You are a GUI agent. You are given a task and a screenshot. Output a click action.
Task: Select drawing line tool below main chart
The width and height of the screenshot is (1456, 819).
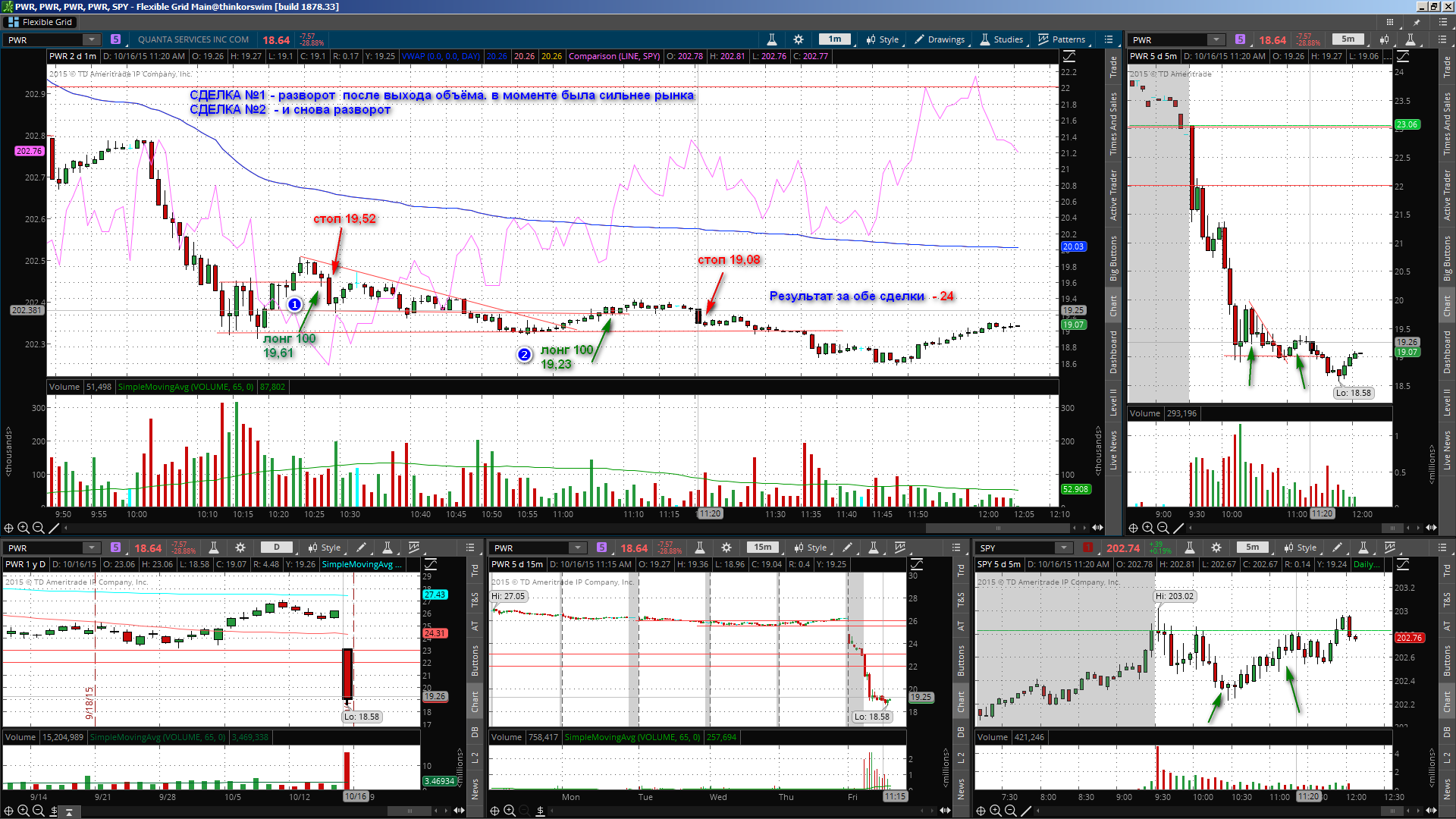tap(54, 528)
